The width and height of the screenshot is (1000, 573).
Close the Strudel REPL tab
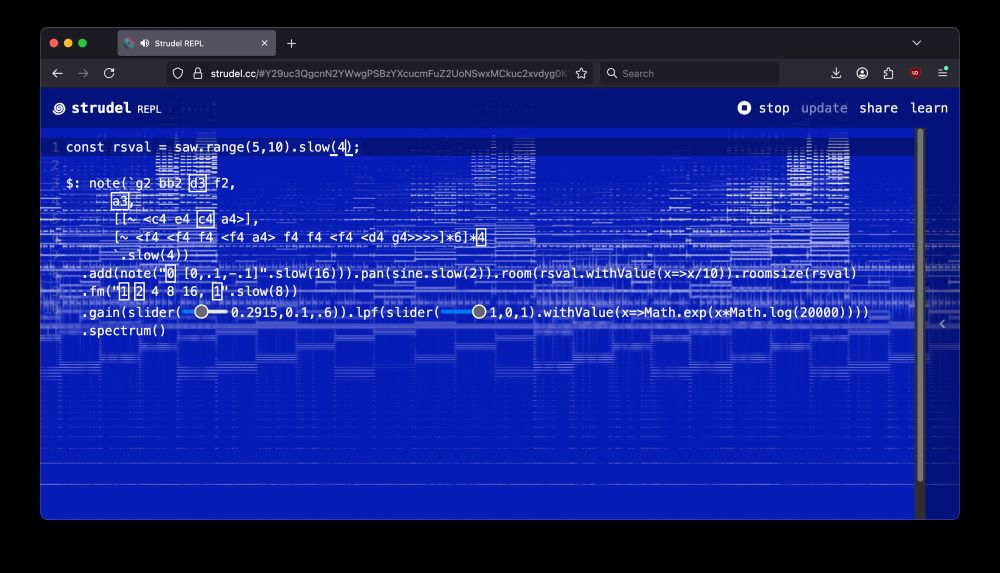[265, 43]
